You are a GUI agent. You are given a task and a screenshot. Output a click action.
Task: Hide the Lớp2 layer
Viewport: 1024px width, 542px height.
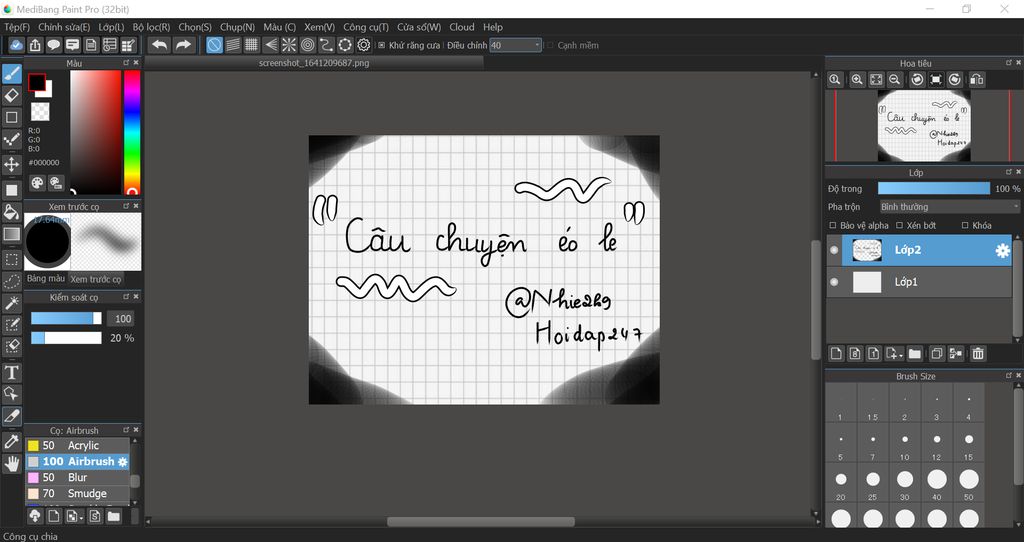(x=834, y=250)
